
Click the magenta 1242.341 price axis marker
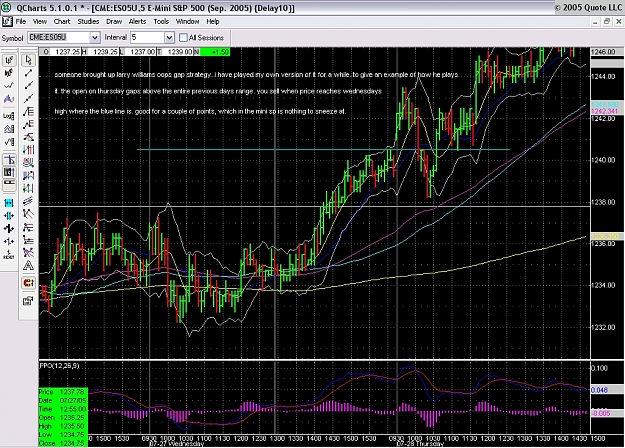(x=605, y=111)
